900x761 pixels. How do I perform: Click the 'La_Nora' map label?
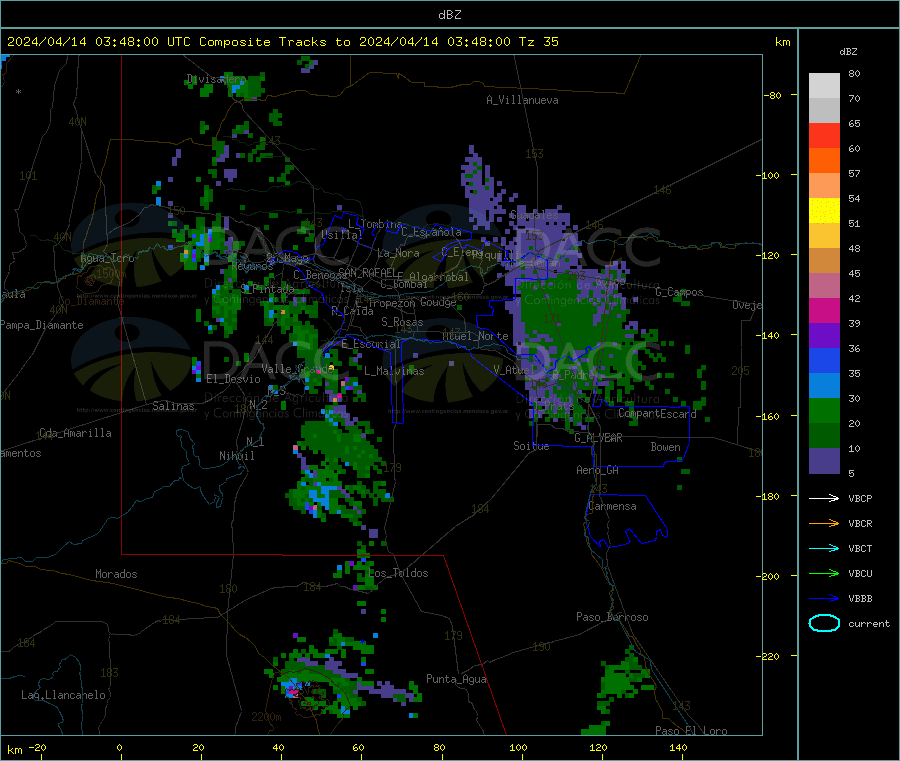[398, 253]
